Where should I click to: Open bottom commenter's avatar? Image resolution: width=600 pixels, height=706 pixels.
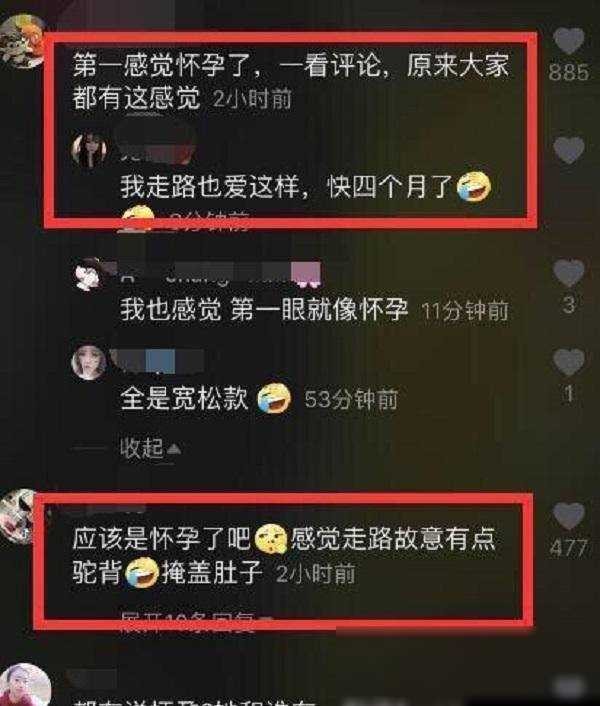coord(25,685)
